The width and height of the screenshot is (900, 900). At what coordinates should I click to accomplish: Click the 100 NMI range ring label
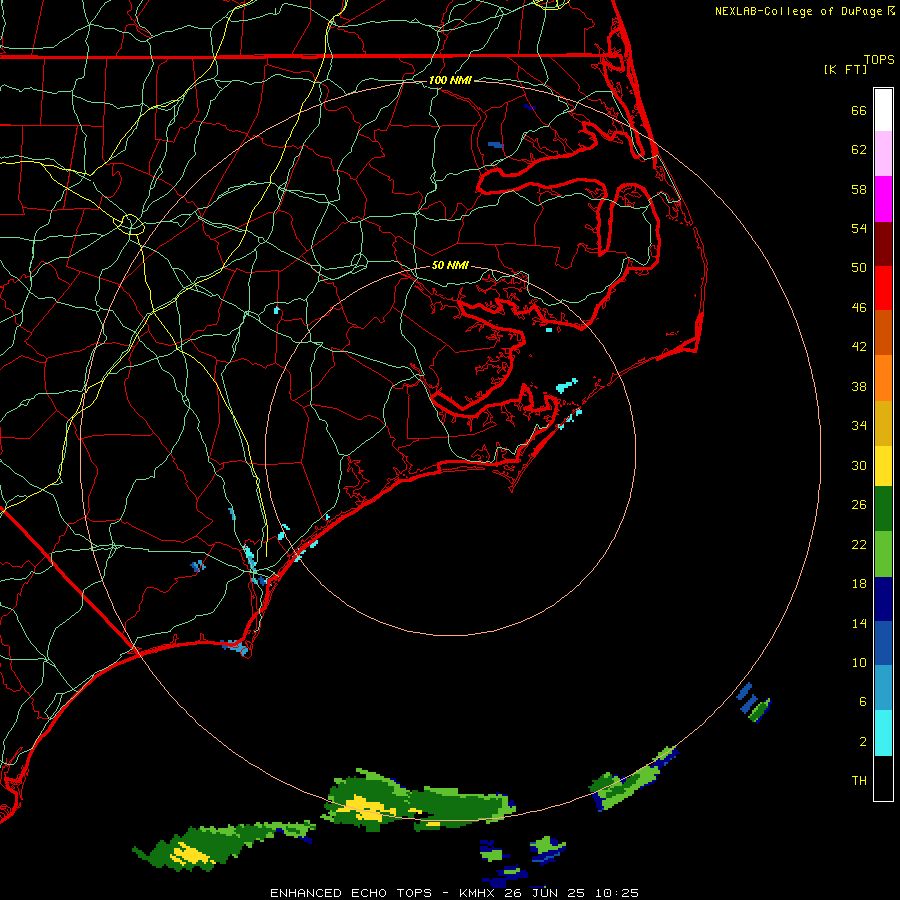(x=449, y=80)
